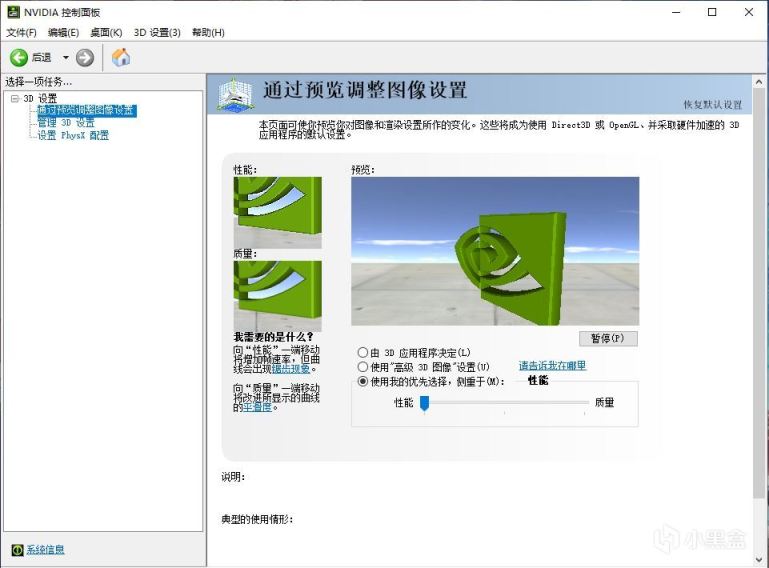Click the performance-quality slider handle

(424, 402)
